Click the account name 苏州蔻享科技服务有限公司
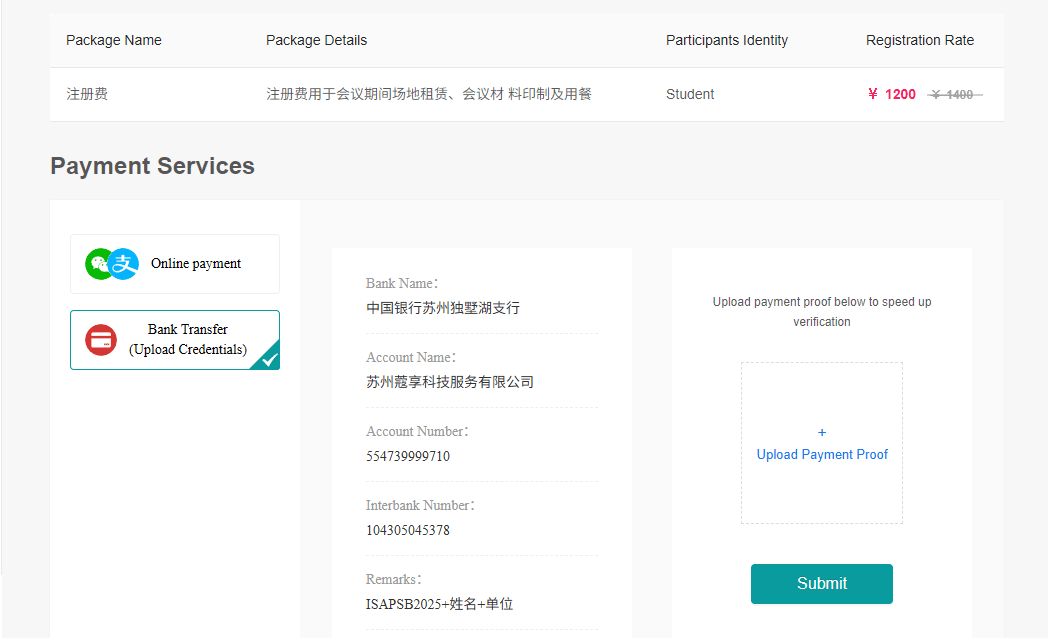 (450, 382)
